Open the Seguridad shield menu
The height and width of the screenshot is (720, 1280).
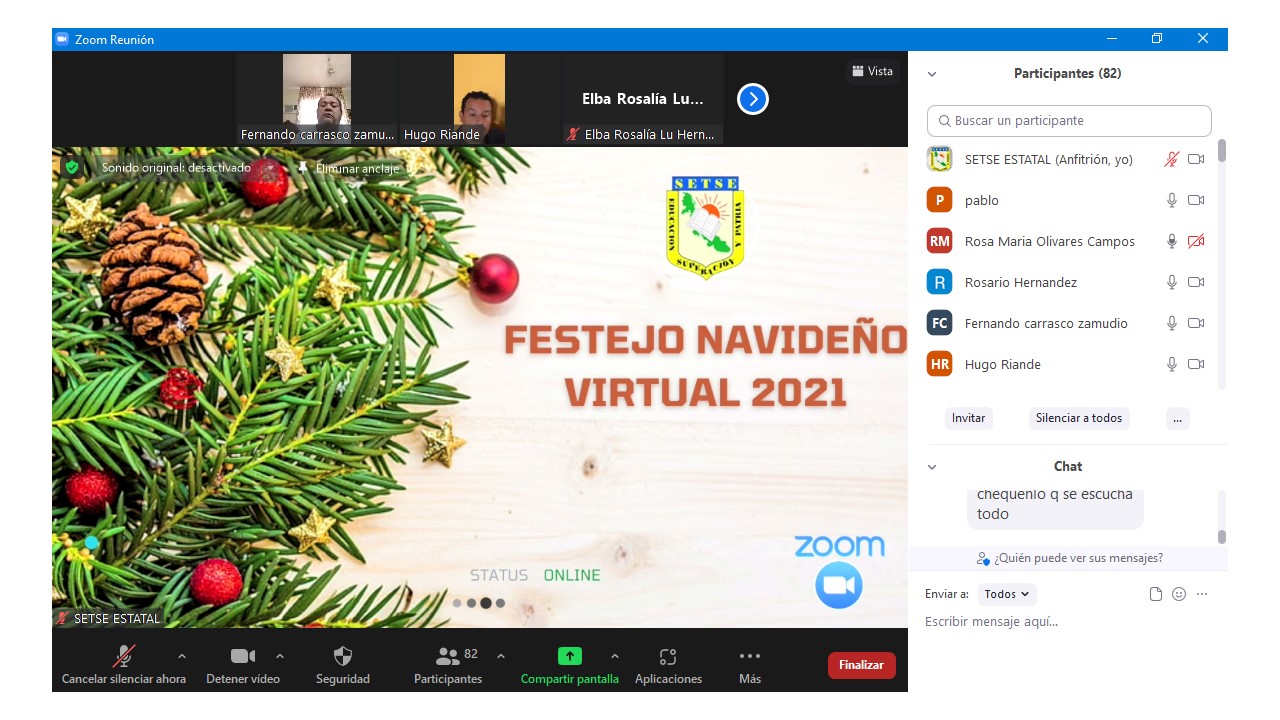(343, 665)
